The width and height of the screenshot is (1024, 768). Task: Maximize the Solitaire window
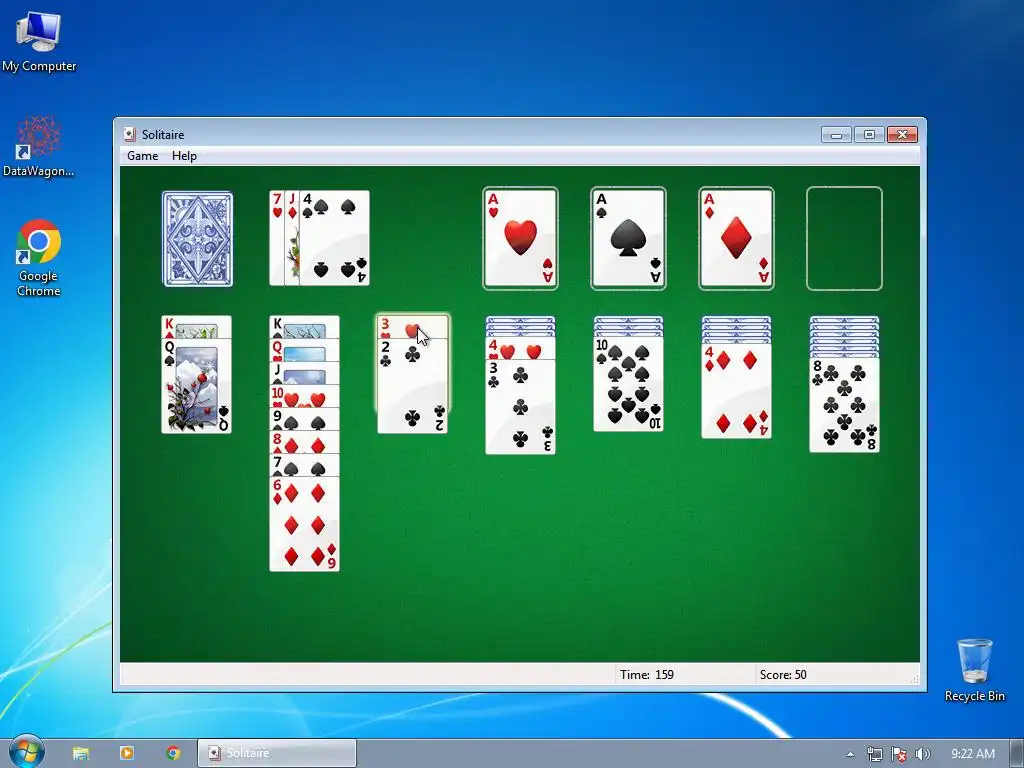point(869,135)
